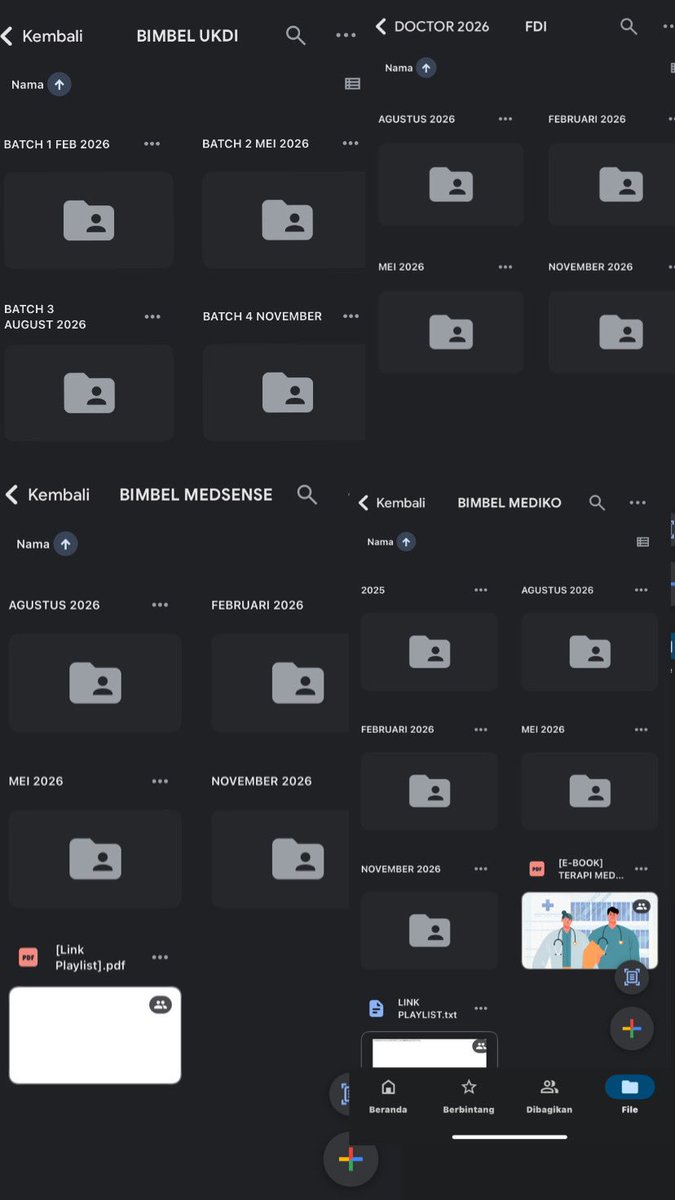This screenshot has width=675, height=1200.
Task: Open options for BATCH 1 FEB 2026
Action: pos(152,144)
